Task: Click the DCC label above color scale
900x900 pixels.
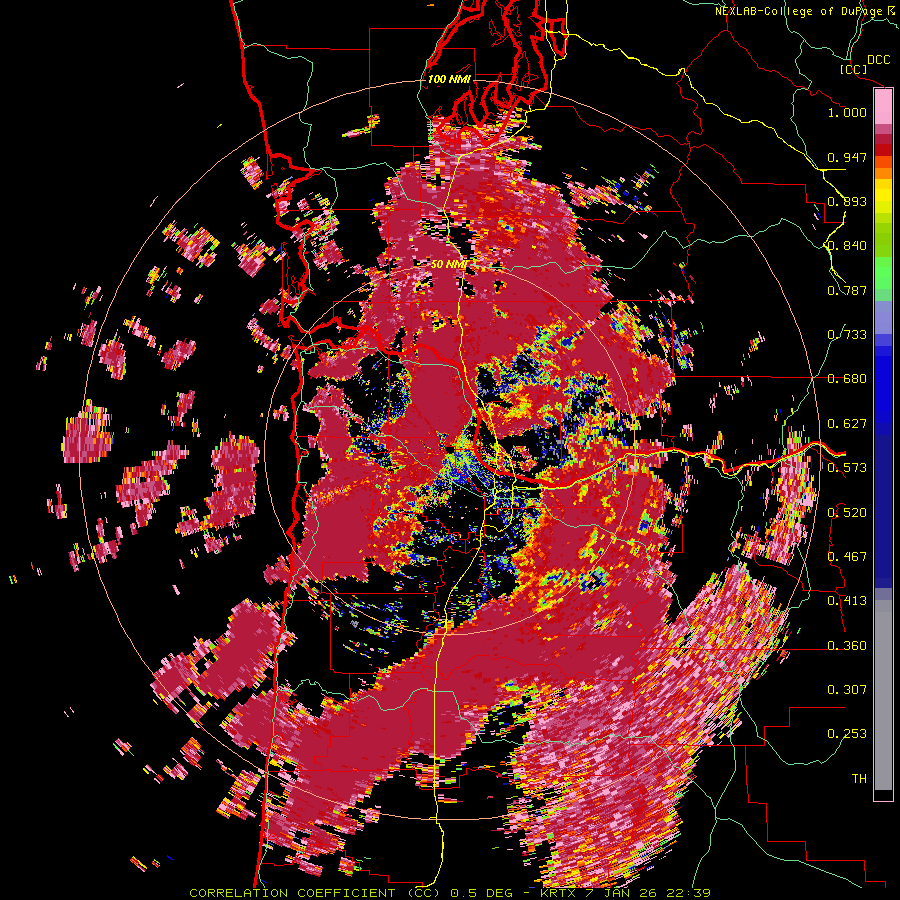Action: [x=878, y=60]
